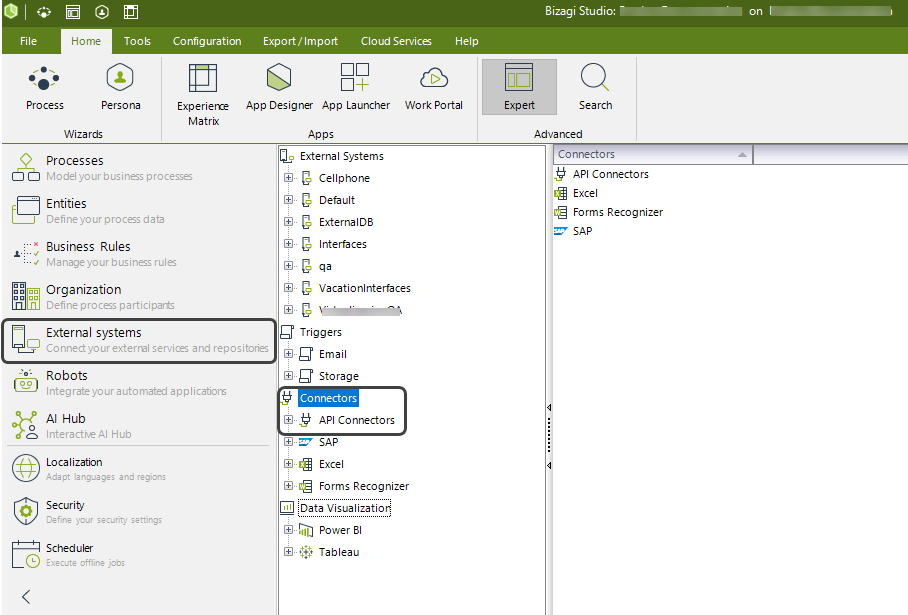
Task: Switch to the Cloud Services tab
Action: [396, 41]
